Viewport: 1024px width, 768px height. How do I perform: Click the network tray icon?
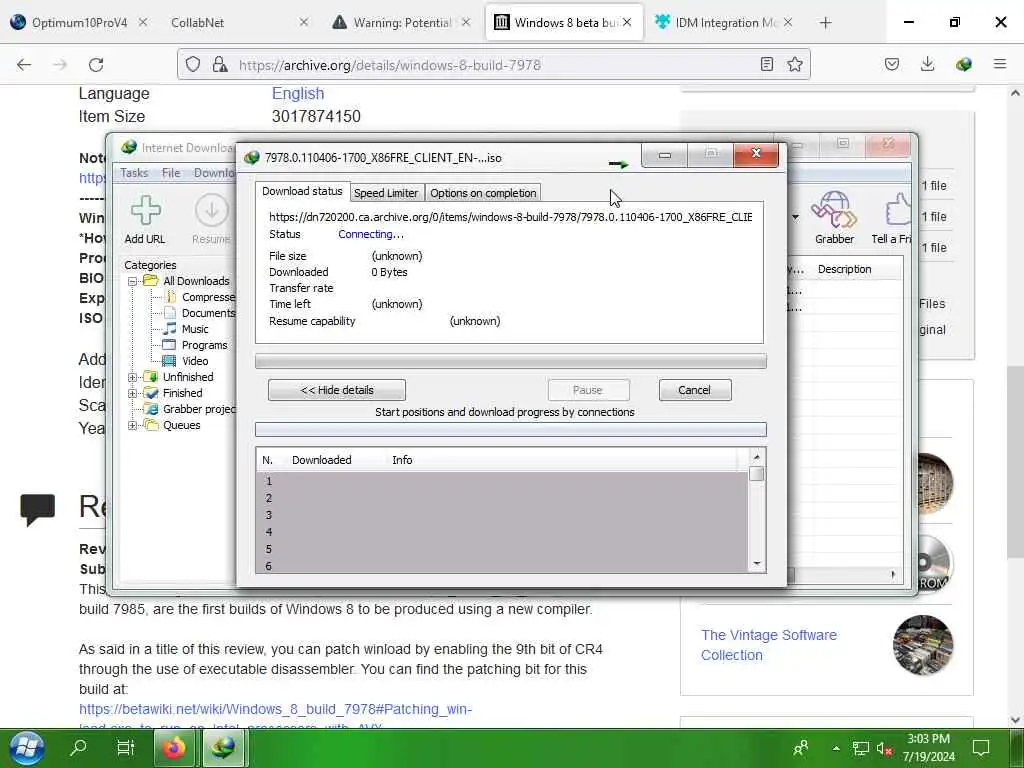click(861, 748)
